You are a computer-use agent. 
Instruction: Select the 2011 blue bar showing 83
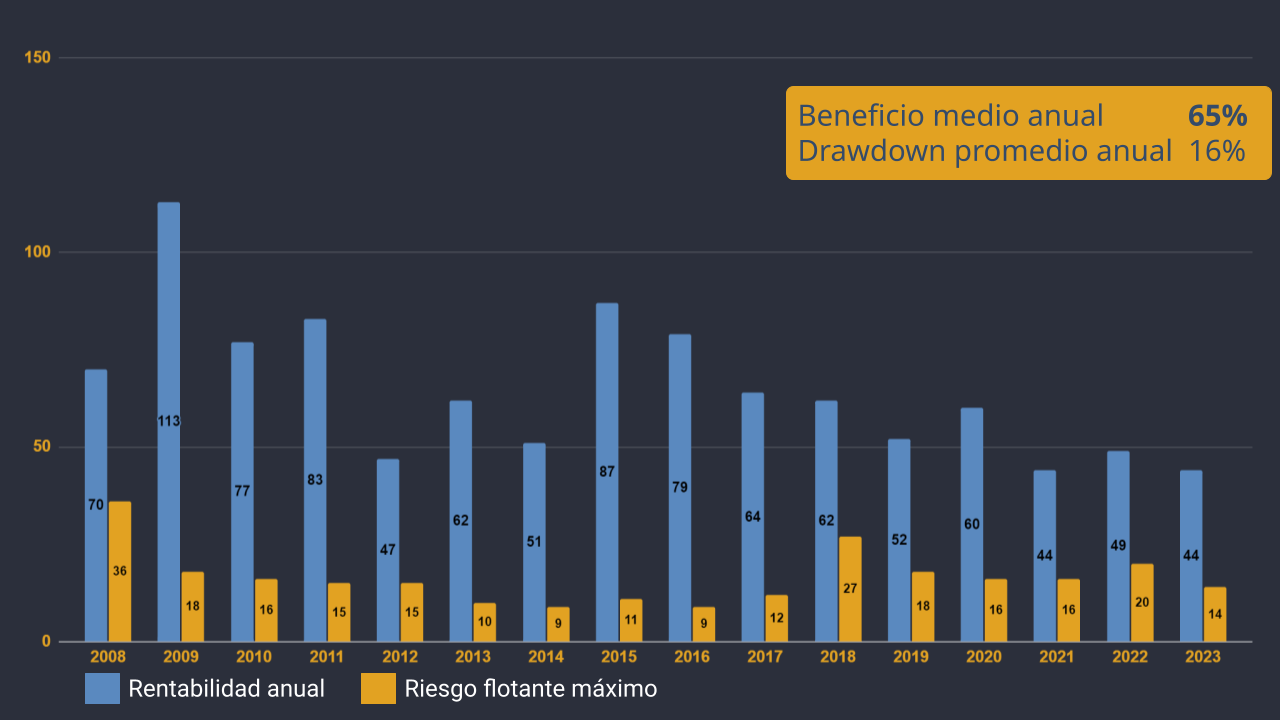315,480
